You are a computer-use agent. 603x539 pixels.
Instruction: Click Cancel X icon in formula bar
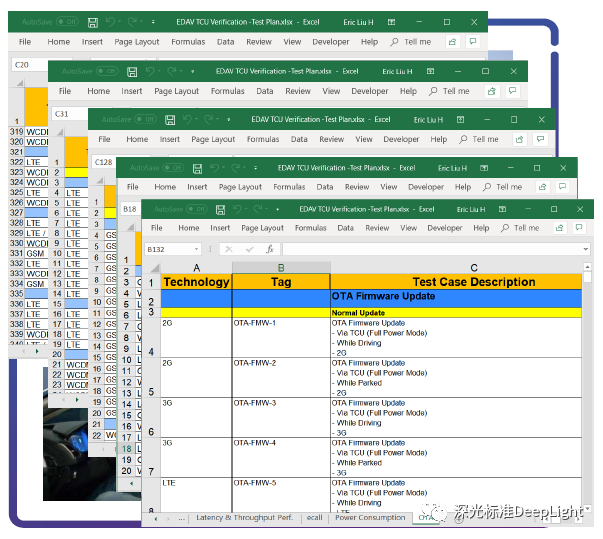click(x=229, y=249)
